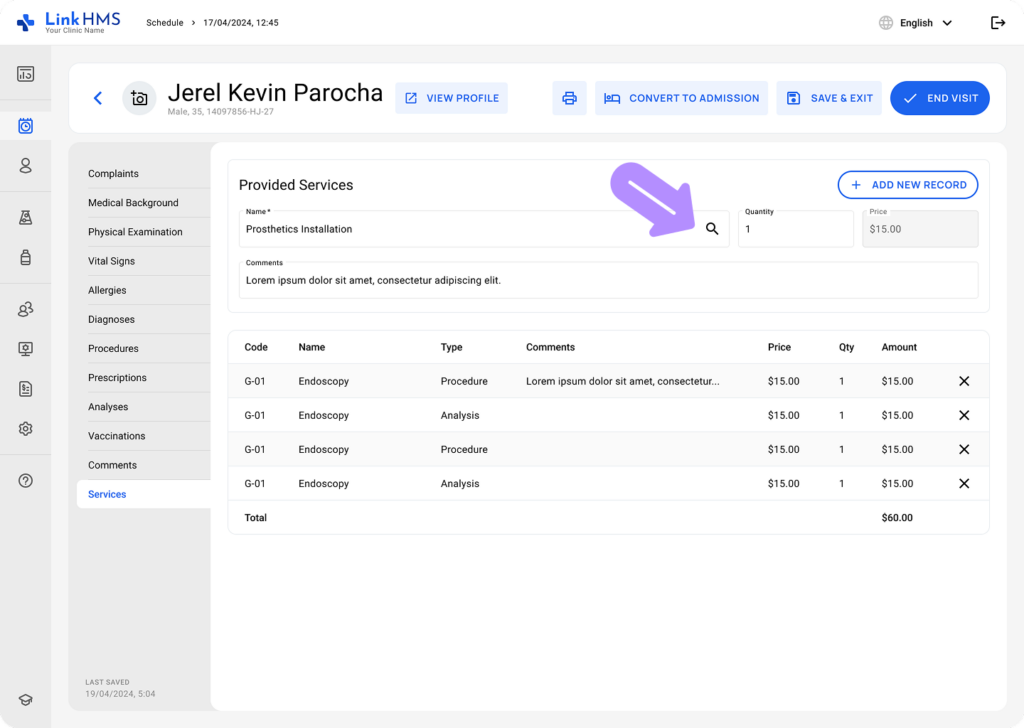Open the Schedule calendar icon in sidebar

[x=26, y=125]
